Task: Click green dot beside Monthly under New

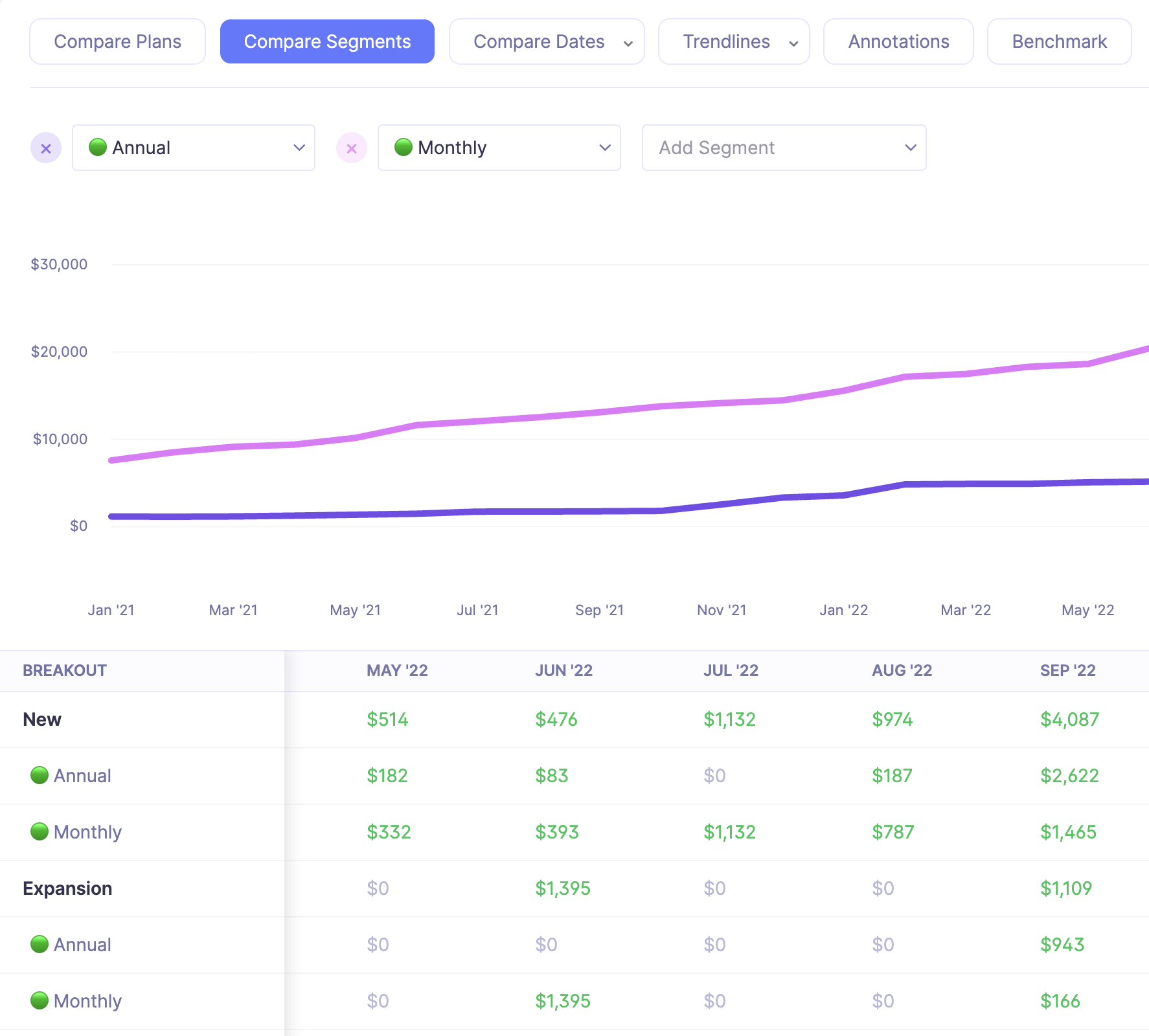Action: point(40,831)
